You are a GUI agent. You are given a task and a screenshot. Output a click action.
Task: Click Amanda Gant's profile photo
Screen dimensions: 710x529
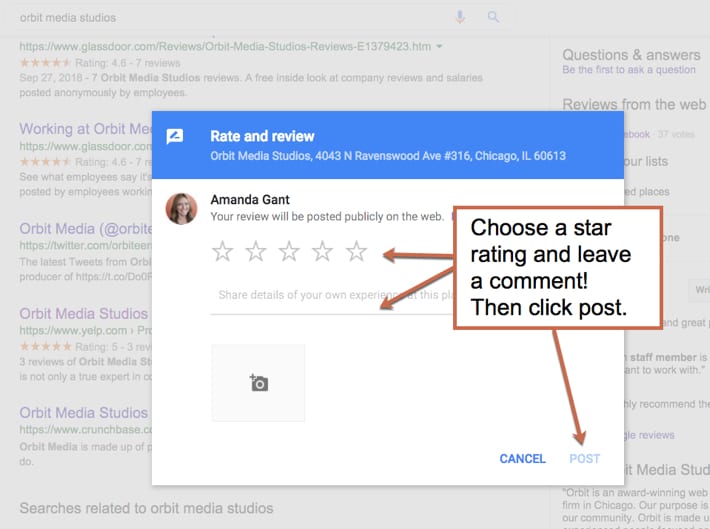click(x=181, y=208)
